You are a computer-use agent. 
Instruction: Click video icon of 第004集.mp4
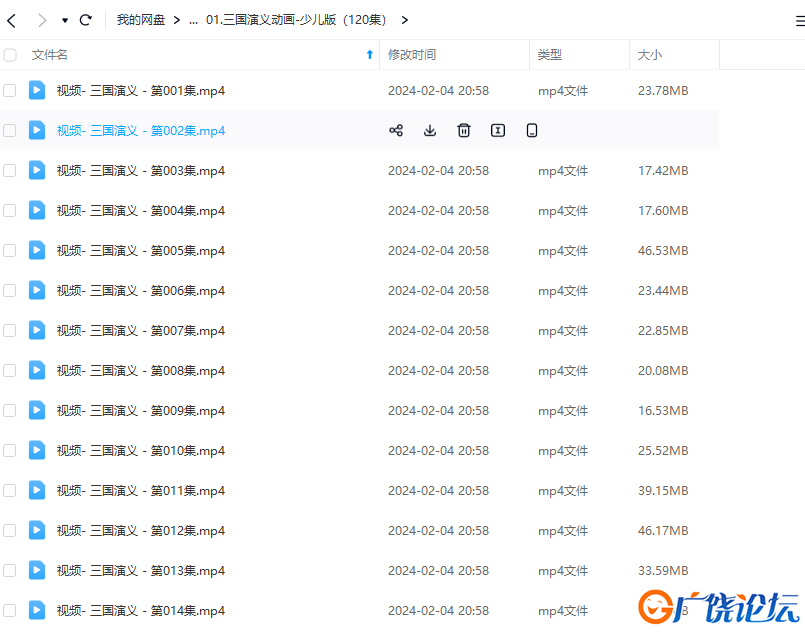(x=36, y=210)
